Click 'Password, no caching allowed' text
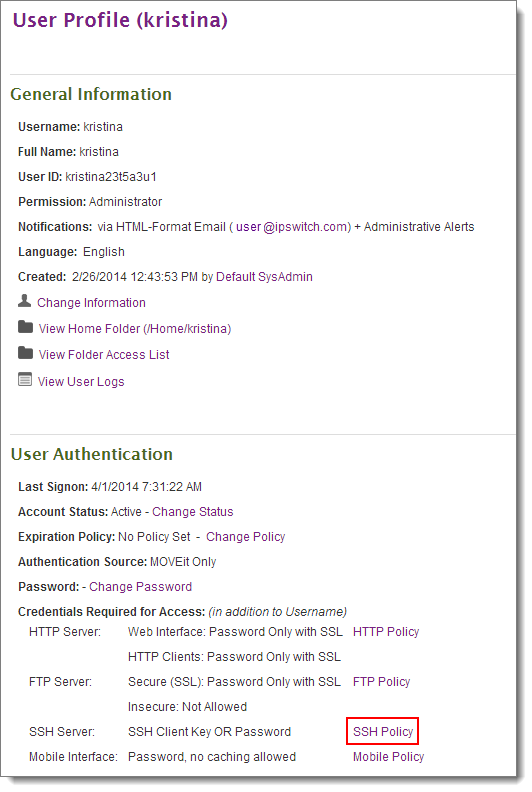532x792 pixels. (x=212, y=757)
